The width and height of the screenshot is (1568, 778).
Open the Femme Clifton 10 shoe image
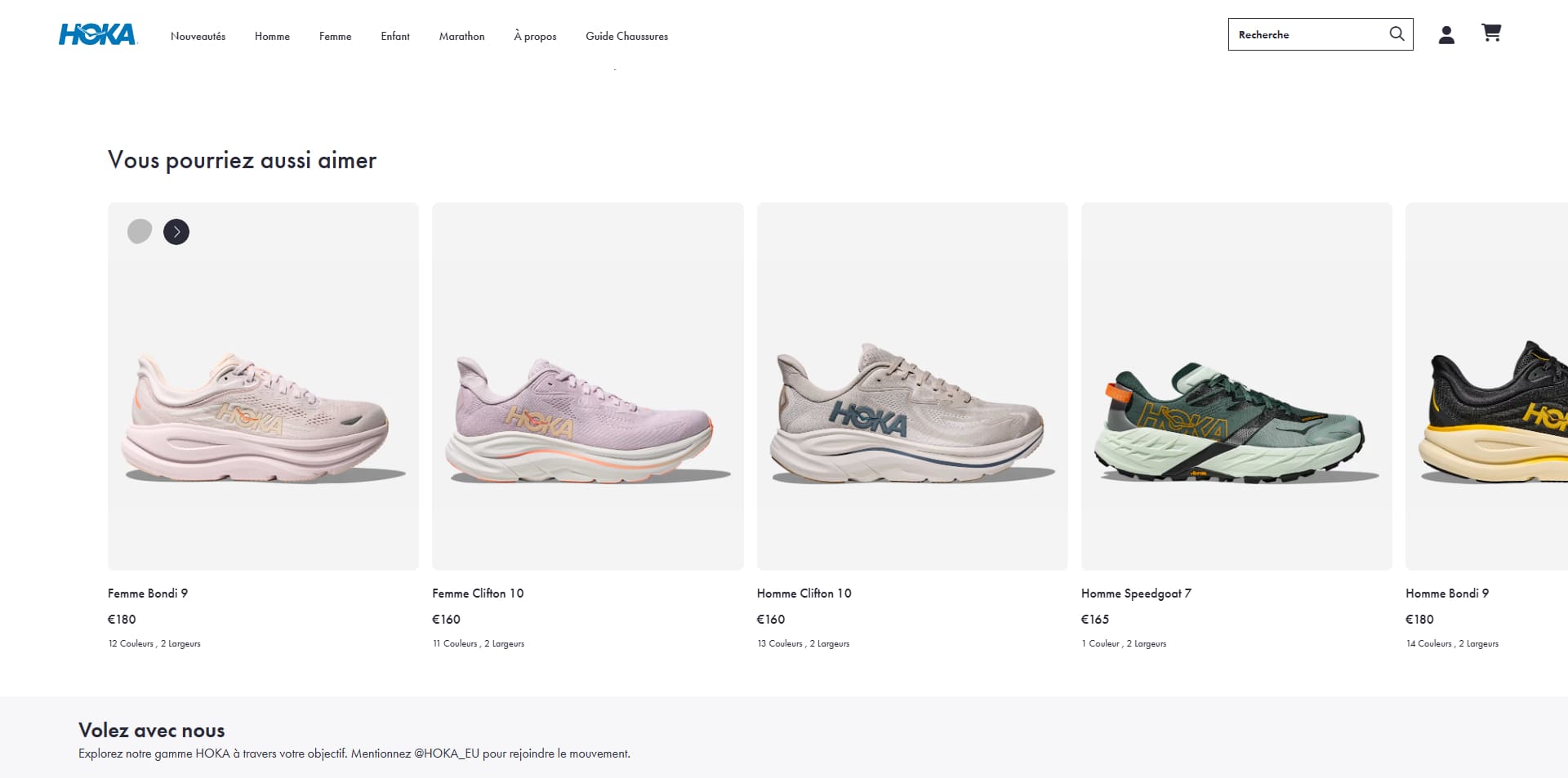(x=587, y=386)
